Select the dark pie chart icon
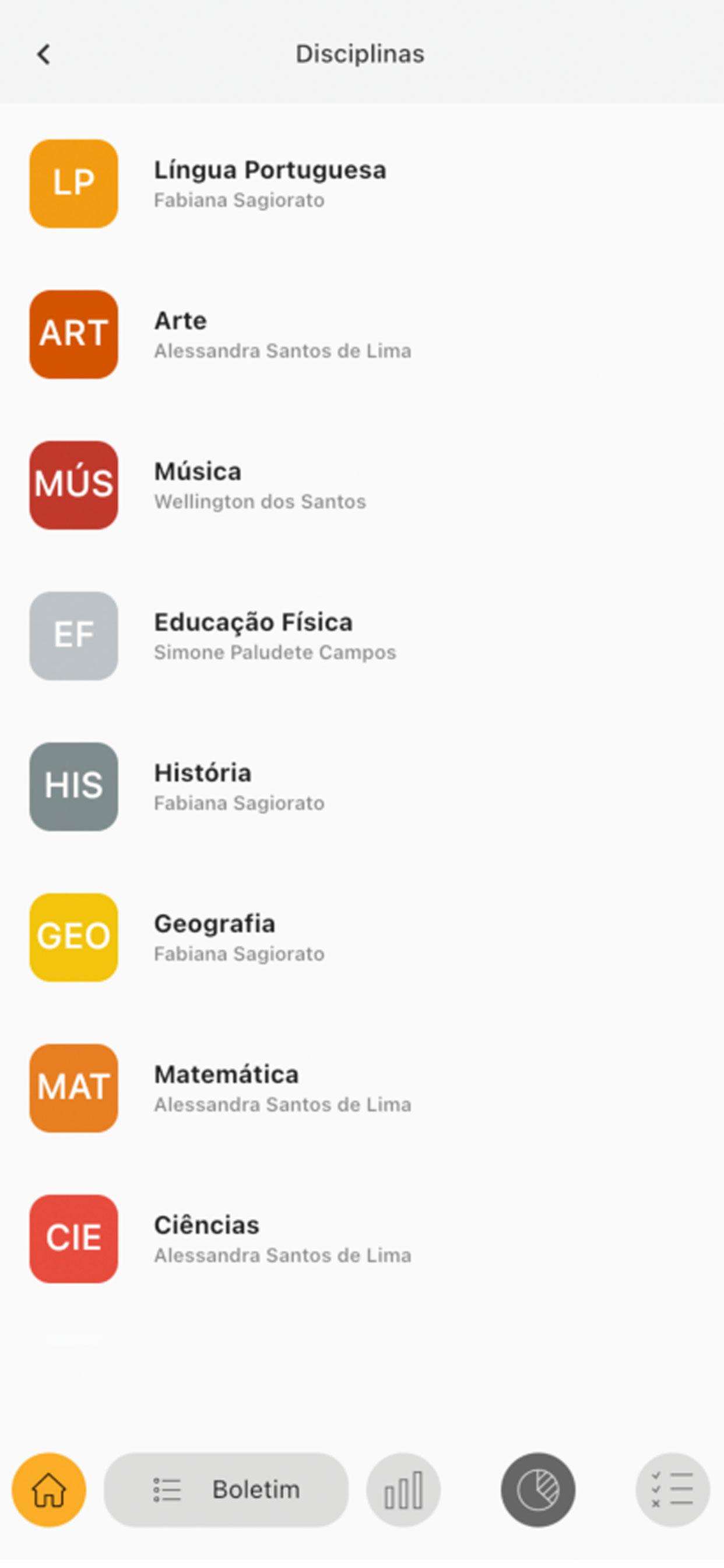Viewport: 724px width, 1568px height. 538,1490
